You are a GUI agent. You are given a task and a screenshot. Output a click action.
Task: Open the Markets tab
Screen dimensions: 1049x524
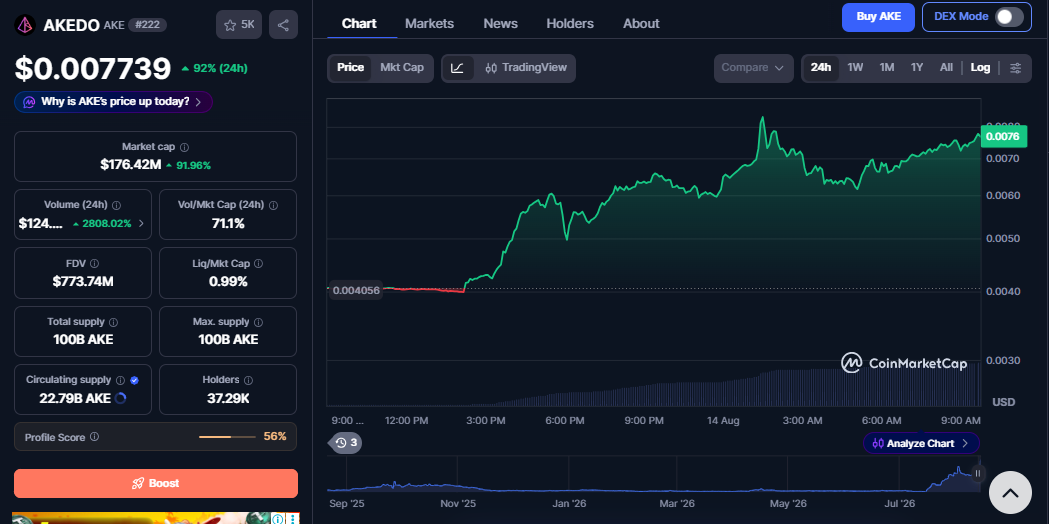pos(430,23)
